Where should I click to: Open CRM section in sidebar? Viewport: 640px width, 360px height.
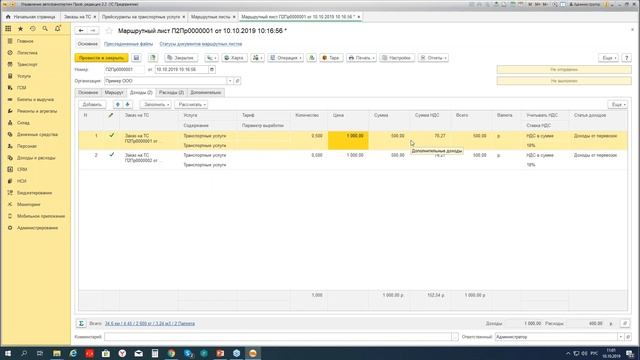point(22,169)
